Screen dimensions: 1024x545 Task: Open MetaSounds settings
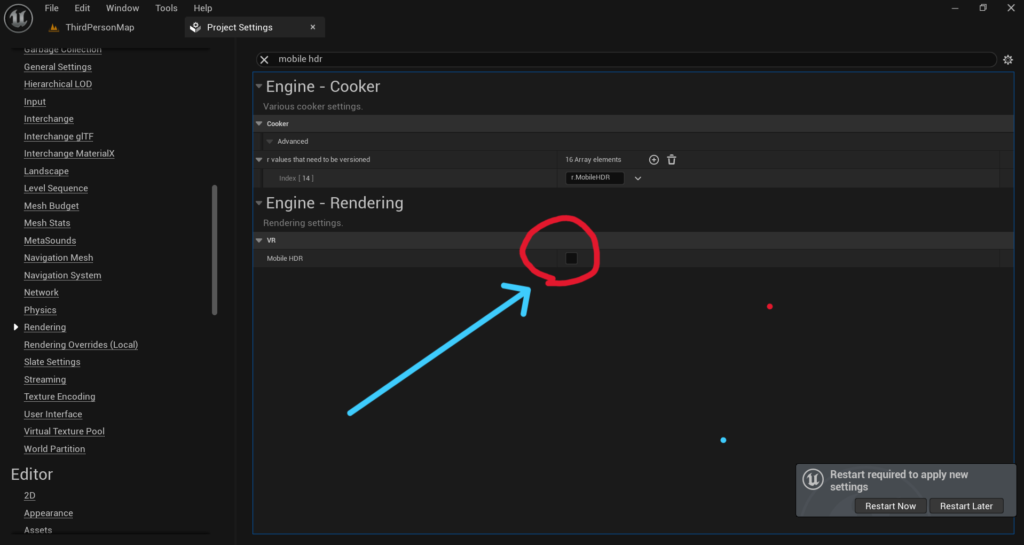[50, 241]
